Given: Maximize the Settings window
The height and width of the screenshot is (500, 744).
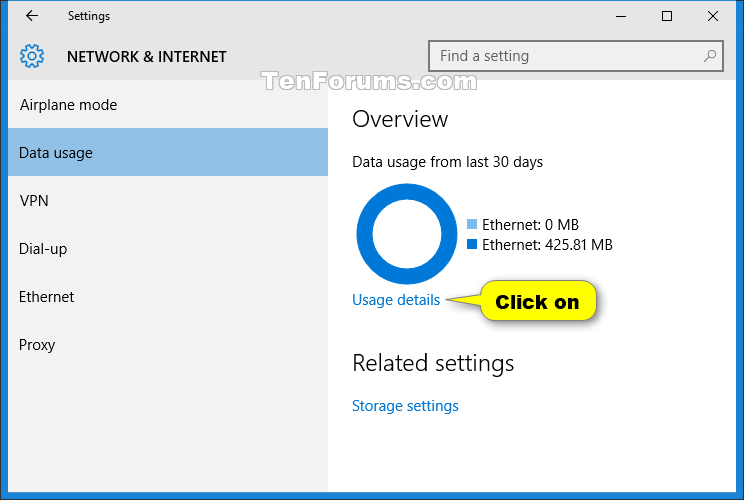Looking at the screenshot, I should click(667, 16).
